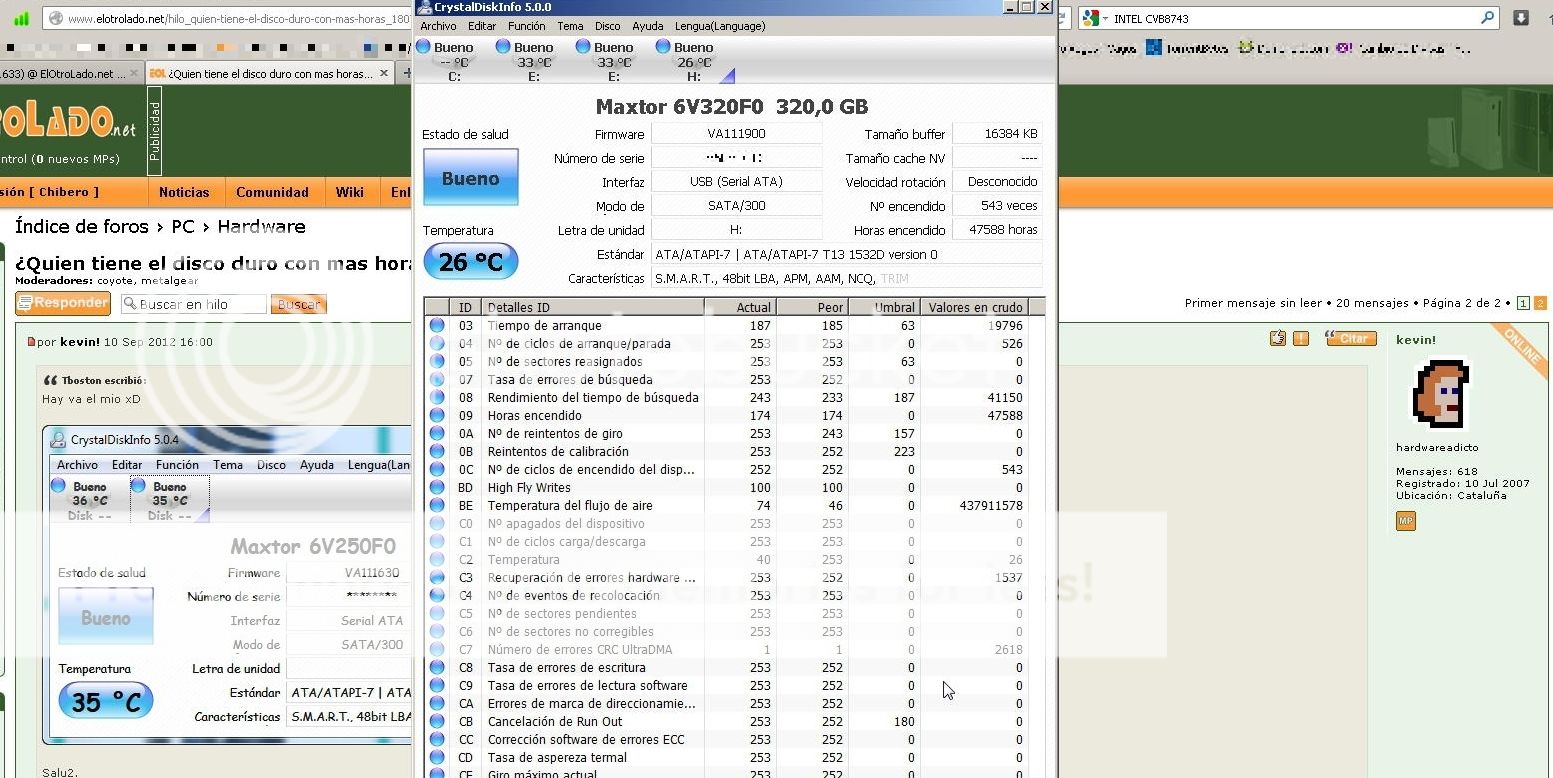
Task: Open the Ayuda menu in CrystalDiskInfo 5.0.0
Action: pos(647,26)
